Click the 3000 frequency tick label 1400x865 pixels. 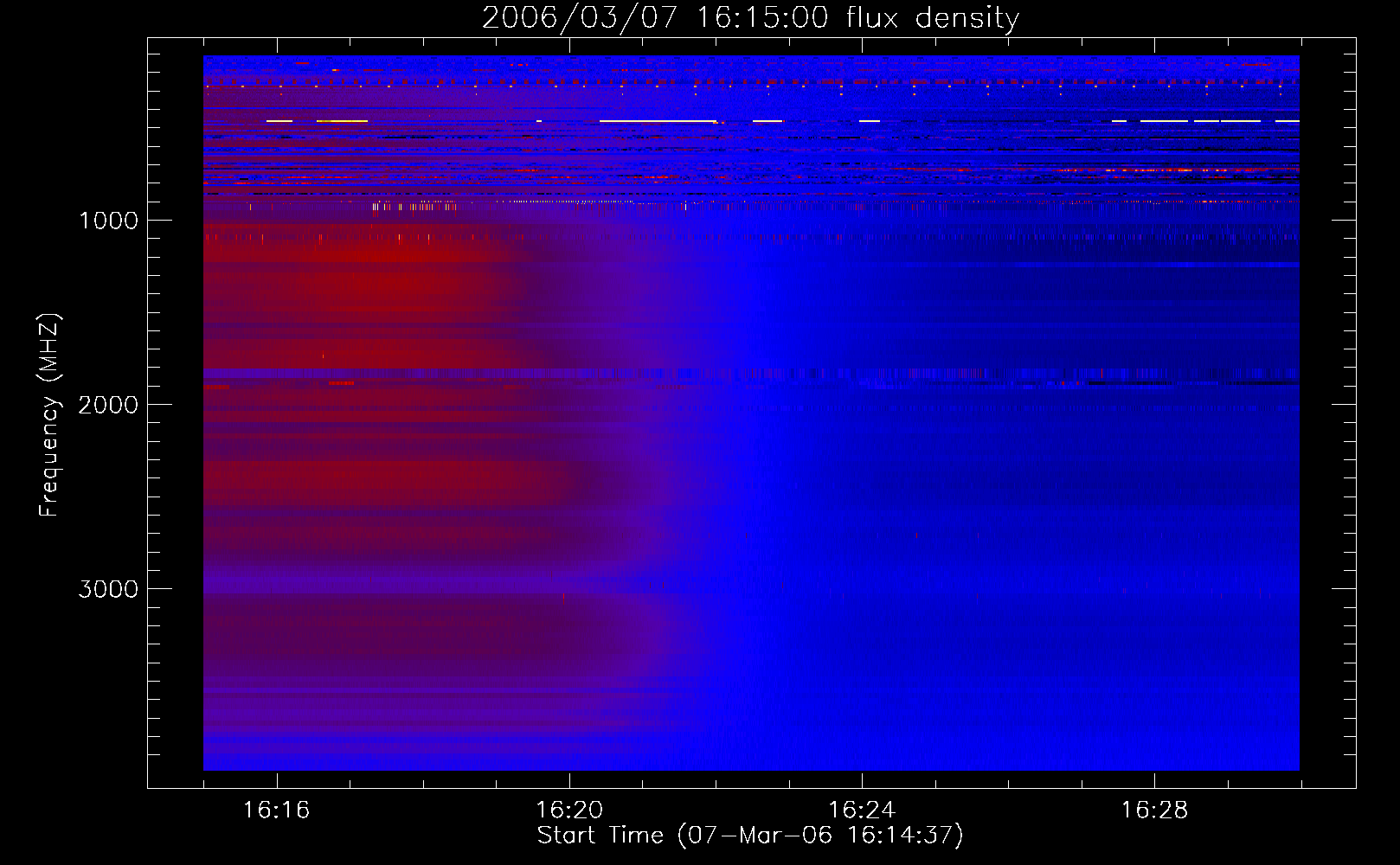click(108, 589)
